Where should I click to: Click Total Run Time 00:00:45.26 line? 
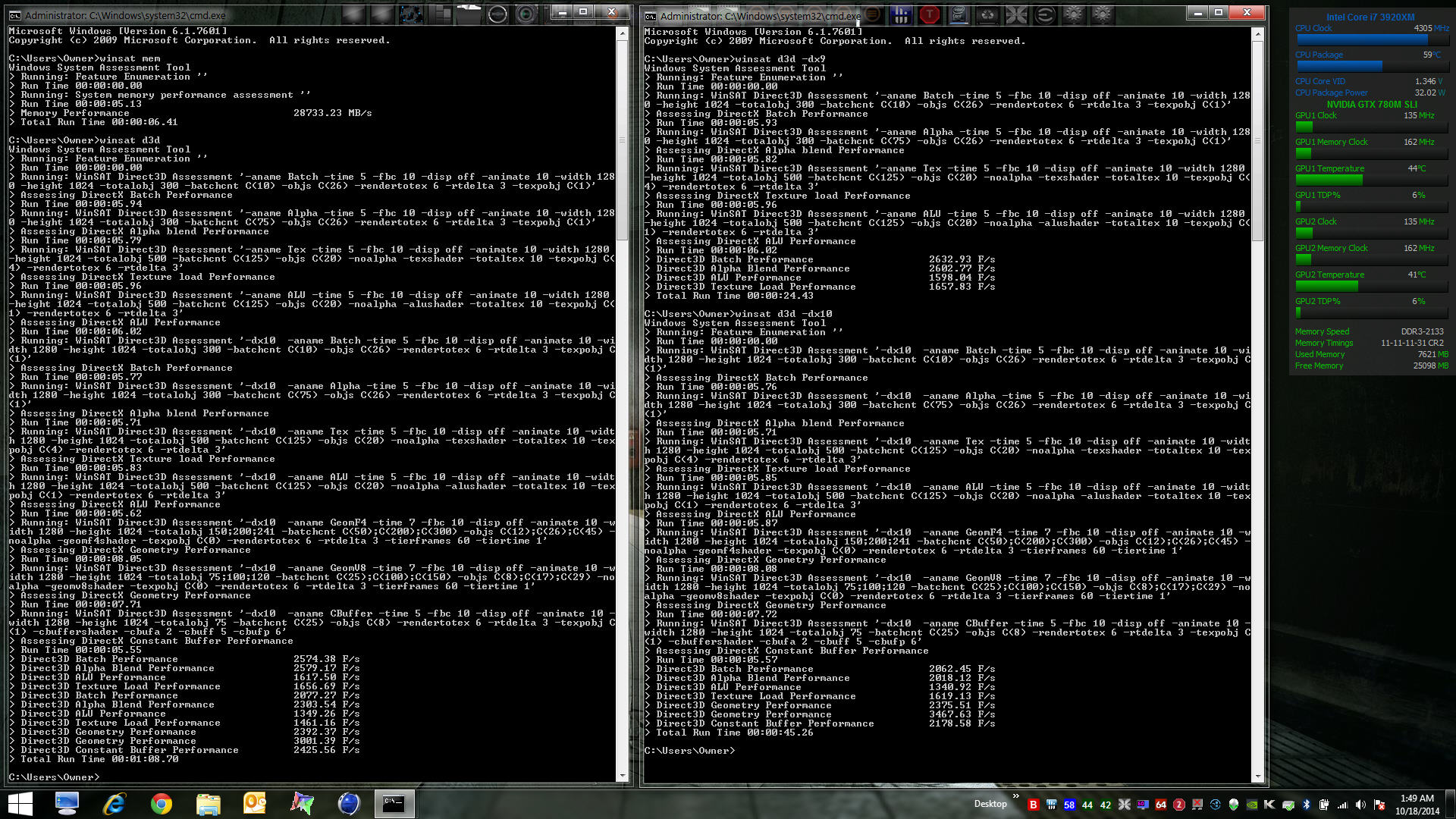pos(729,733)
